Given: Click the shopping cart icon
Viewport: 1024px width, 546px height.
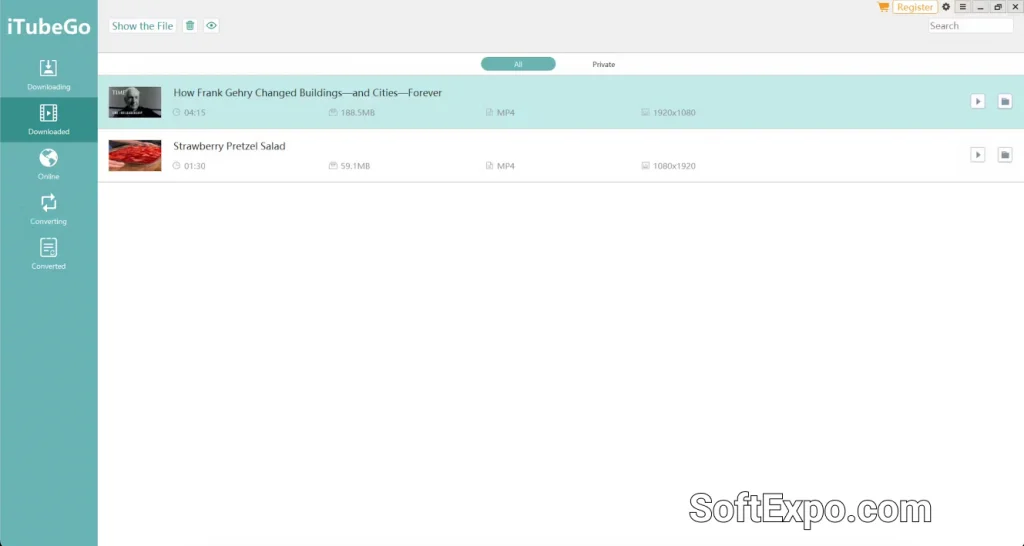Looking at the screenshot, I should [x=883, y=7].
